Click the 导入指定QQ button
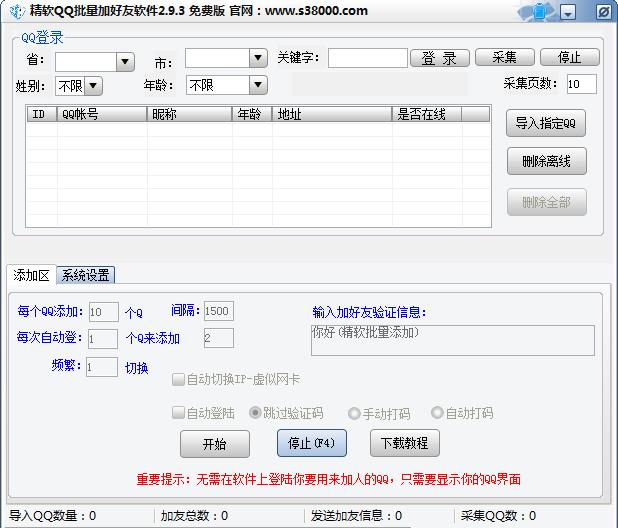The height and width of the screenshot is (528, 618). tap(546, 123)
